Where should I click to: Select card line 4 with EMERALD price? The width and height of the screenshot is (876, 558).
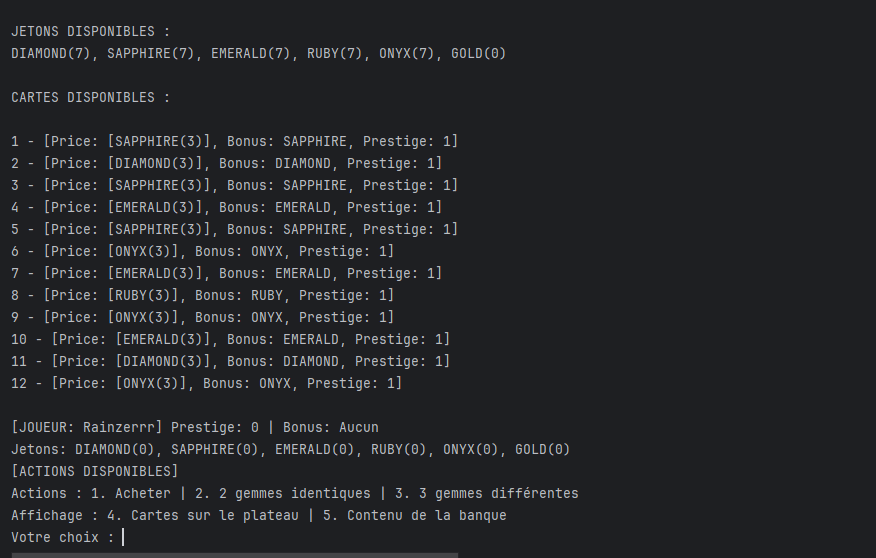point(227,207)
